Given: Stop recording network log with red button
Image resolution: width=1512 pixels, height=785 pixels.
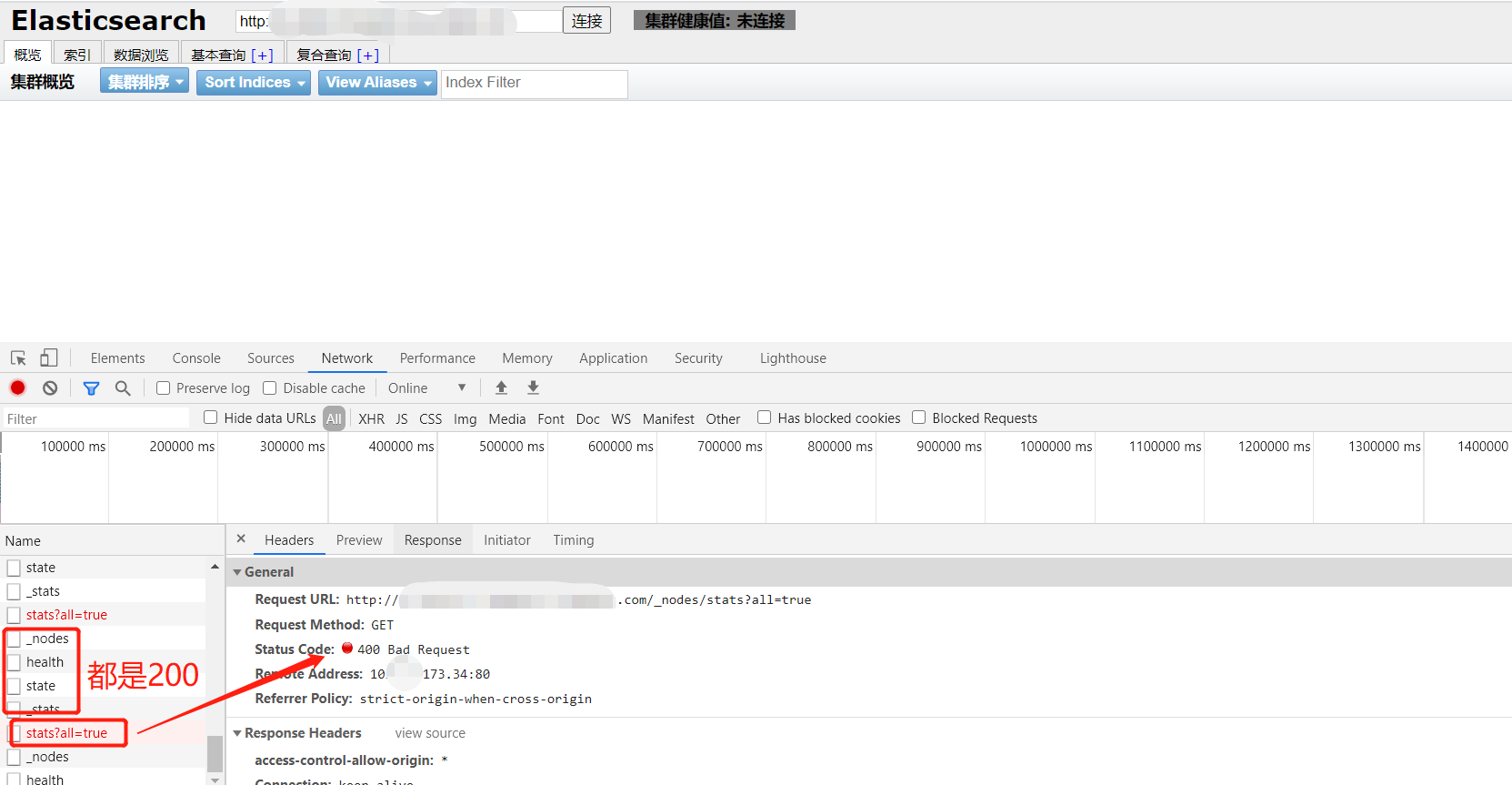Looking at the screenshot, I should pos(17,387).
